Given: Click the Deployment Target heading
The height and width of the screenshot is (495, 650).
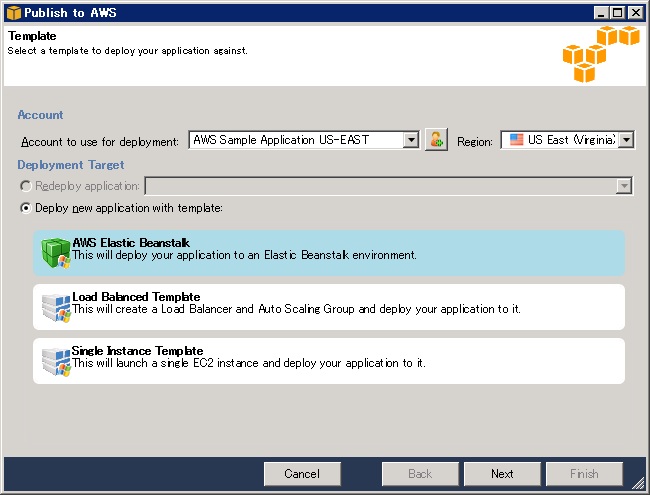Looking at the screenshot, I should coord(70,165).
